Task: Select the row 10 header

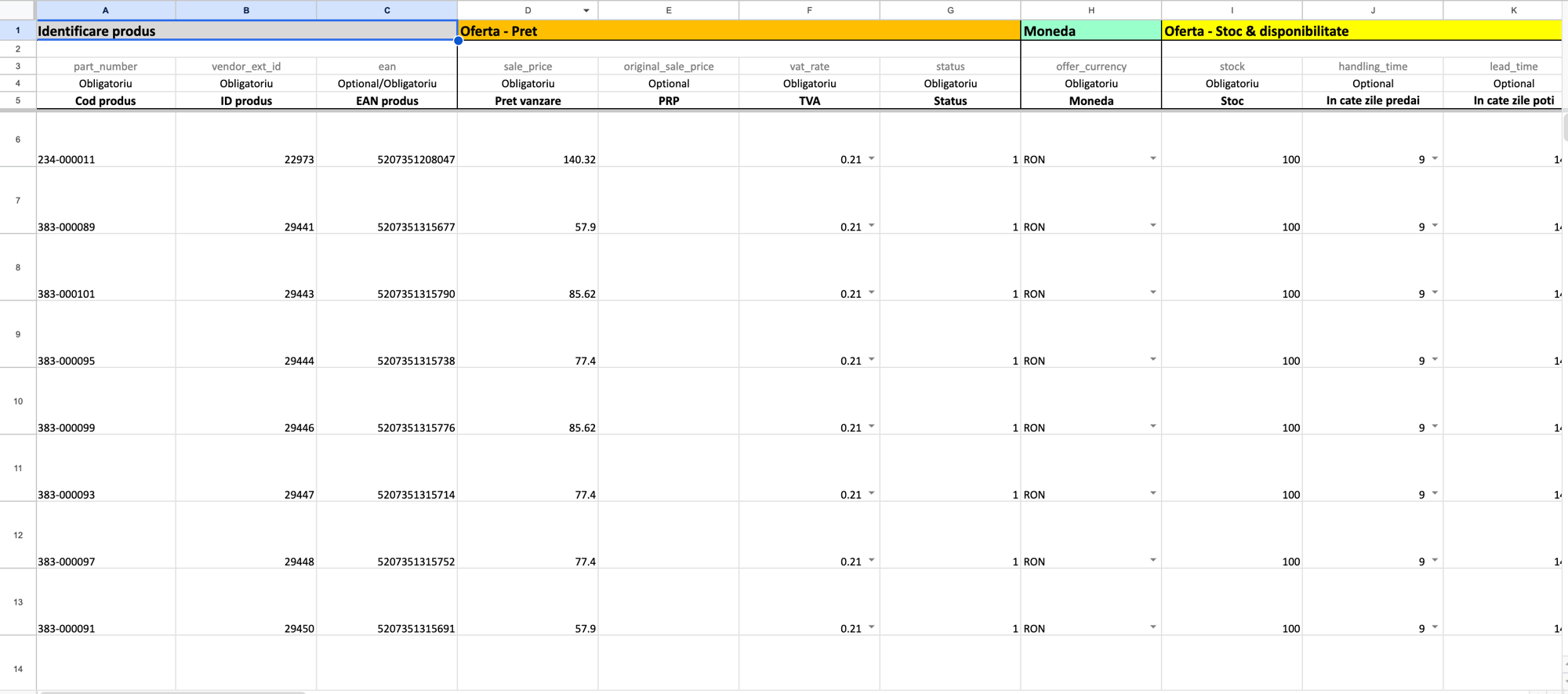Action: tap(17, 401)
